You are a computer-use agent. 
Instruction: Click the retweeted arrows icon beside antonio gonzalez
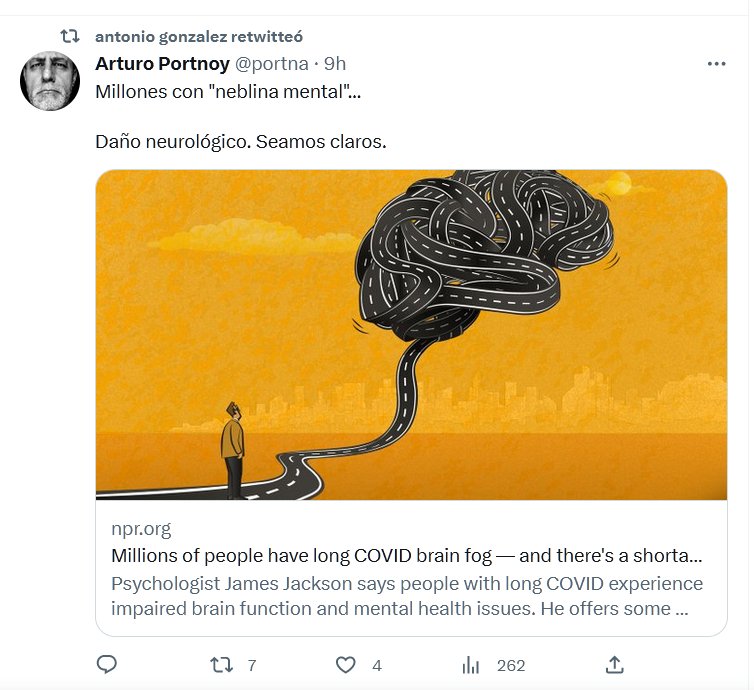[x=70, y=36]
